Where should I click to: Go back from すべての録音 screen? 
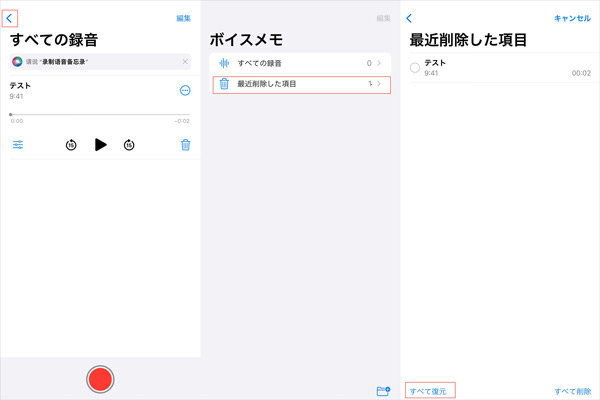pyautogui.click(x=9, y=18)
